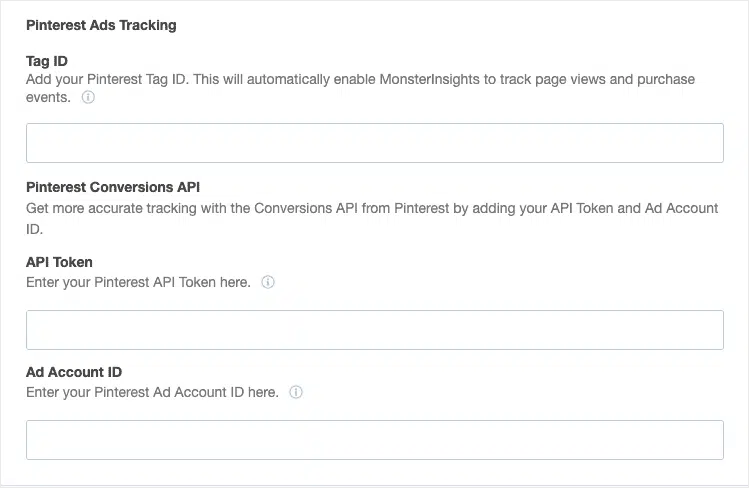Click "API Token and Ad Account" in description
This screenshot has height=488, width=749.
point(634,208)
